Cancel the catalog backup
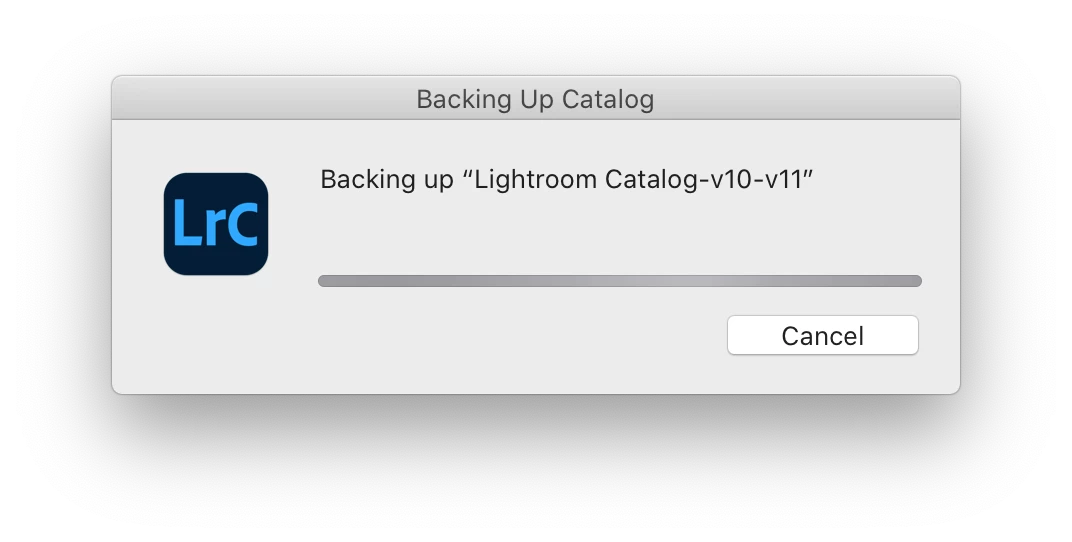1072x542 pixels. click(822, 335)
